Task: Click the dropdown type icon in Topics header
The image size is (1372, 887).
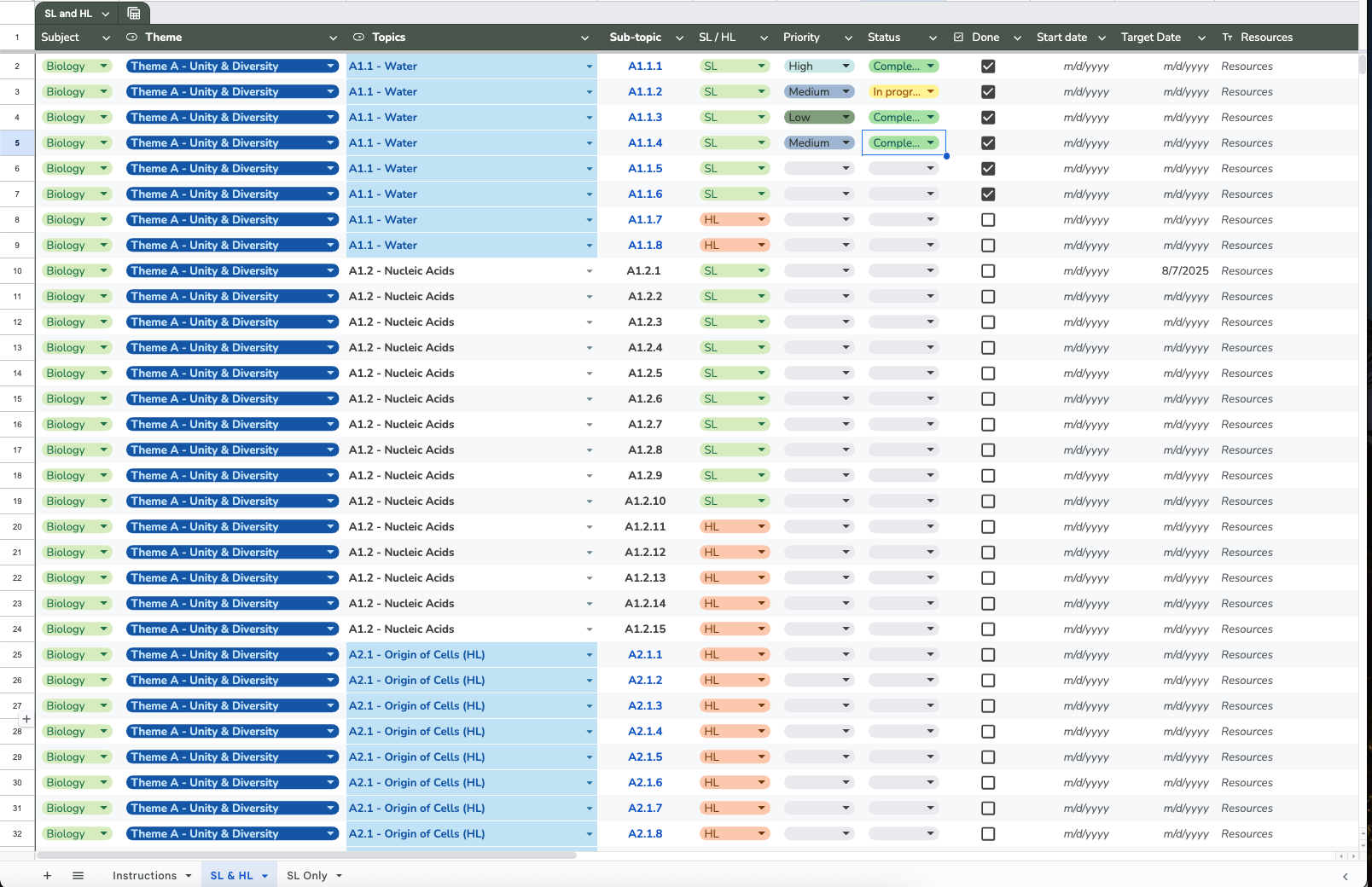Action: (x=358, y=38)
